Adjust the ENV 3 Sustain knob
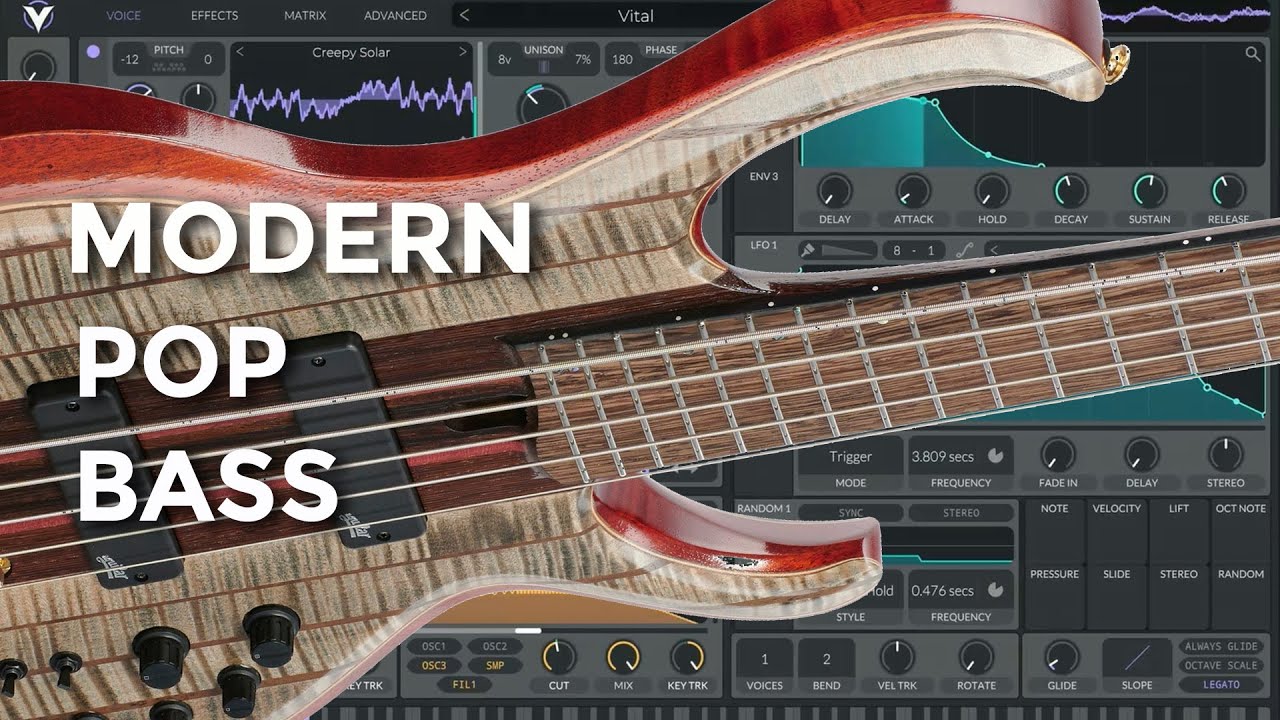This screenshot has height=720, width=1280. [x=1149, y=190]
